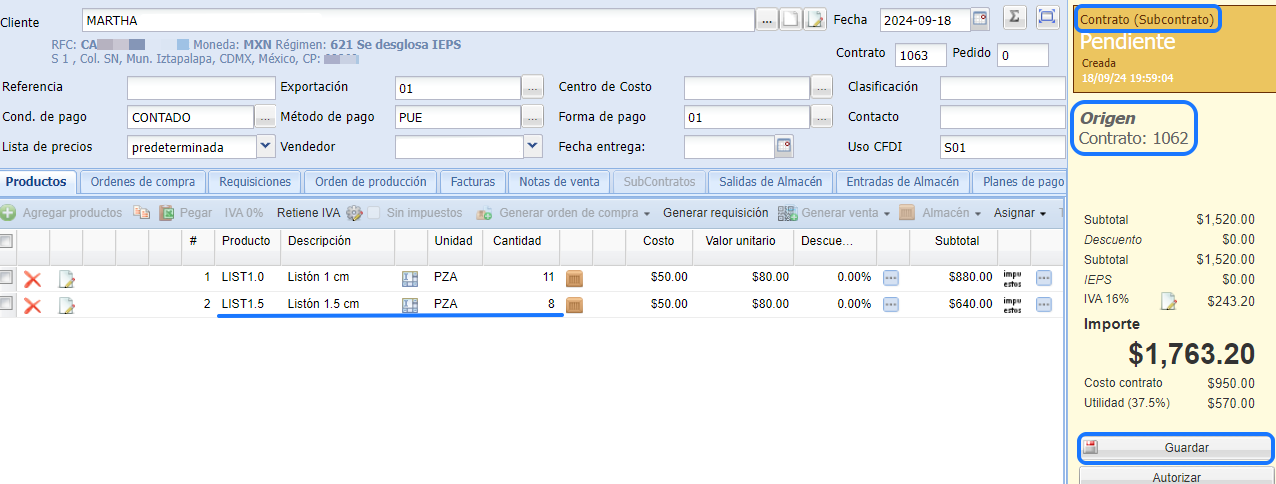Open the Fecha calendar picker

tap(980, 19)
